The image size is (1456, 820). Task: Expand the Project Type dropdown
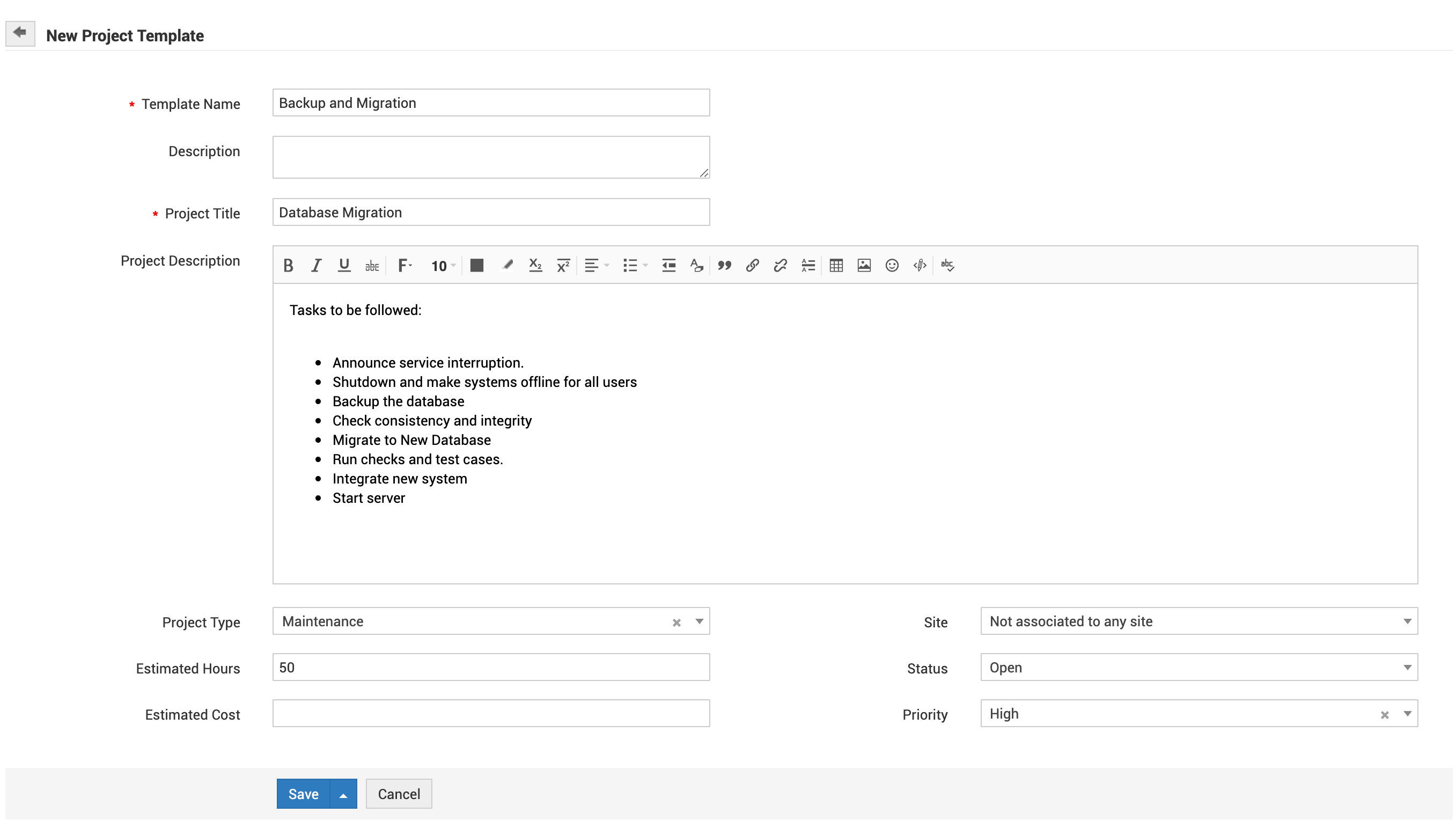(x=699, y=621)
